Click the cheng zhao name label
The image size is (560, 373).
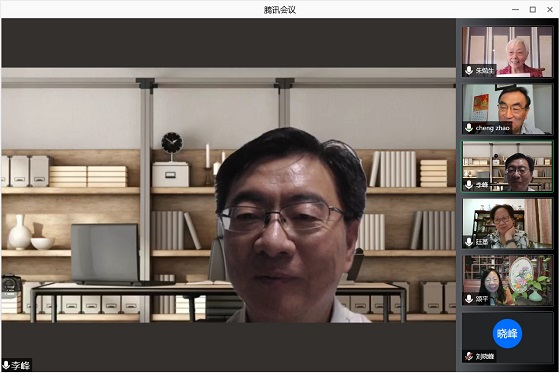pos(492,128)
